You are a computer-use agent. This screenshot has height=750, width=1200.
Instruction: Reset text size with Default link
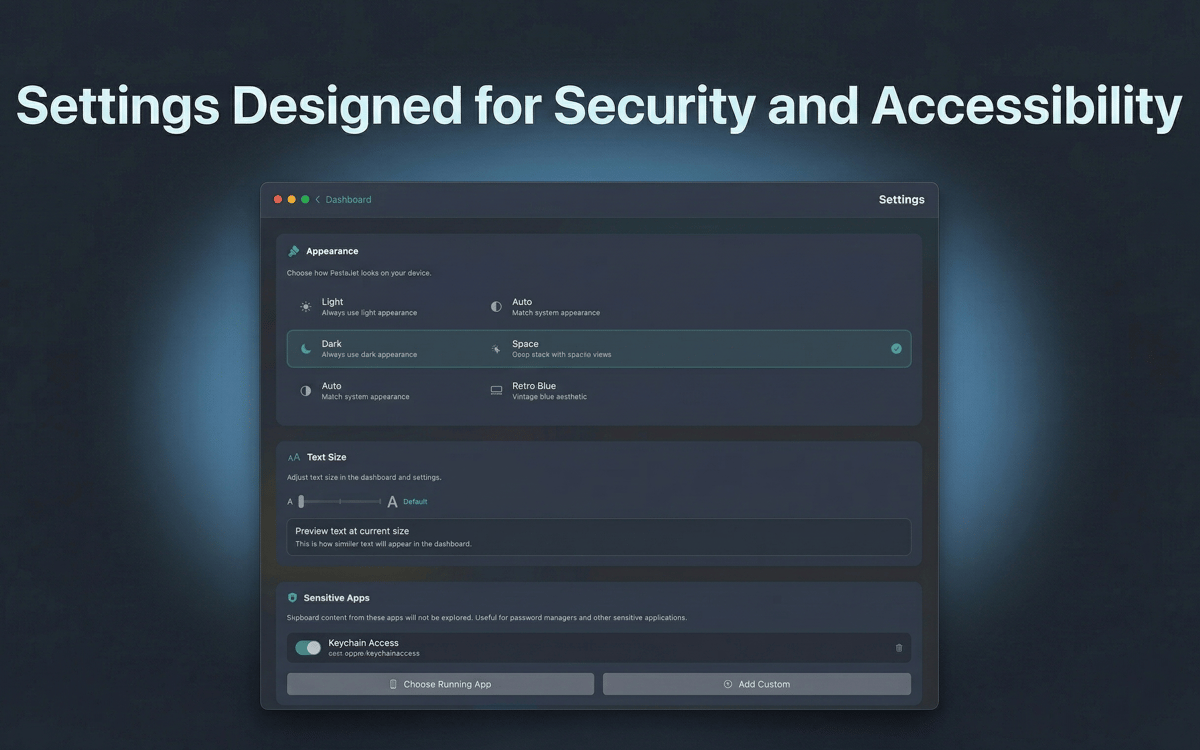(x=415, y=502)
